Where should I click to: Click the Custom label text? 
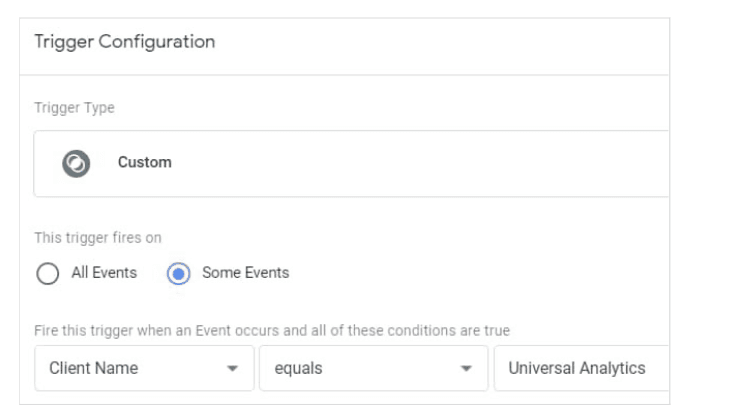coord(144,162)
